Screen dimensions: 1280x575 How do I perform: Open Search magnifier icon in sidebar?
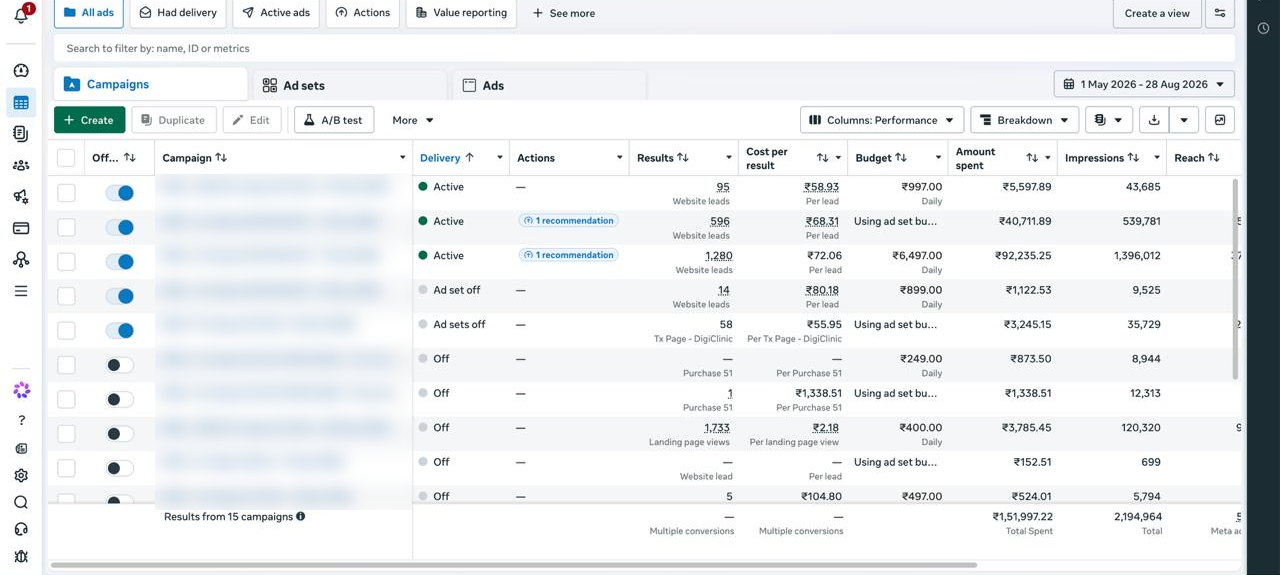coord(21,503)
